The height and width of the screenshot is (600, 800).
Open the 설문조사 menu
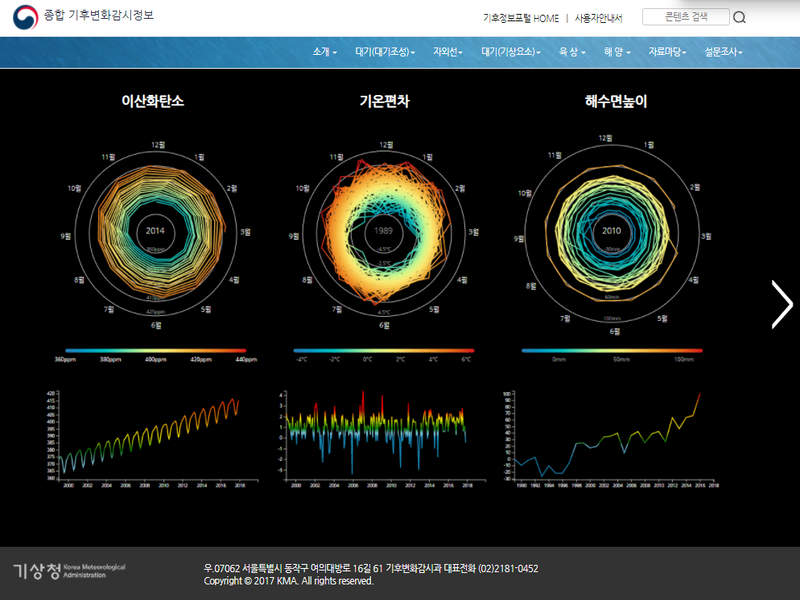coord(729,52)
